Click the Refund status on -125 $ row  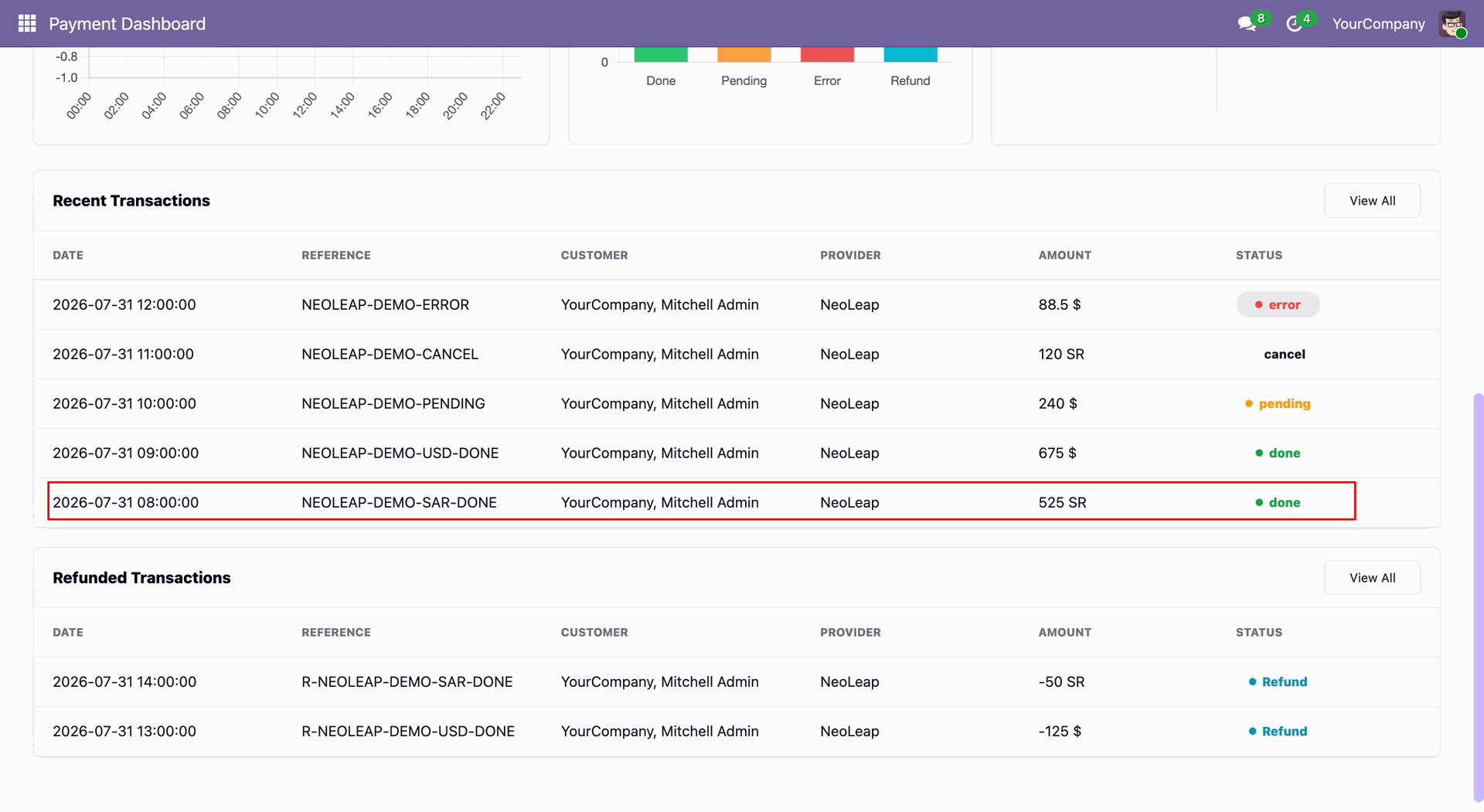[1278, 731]
